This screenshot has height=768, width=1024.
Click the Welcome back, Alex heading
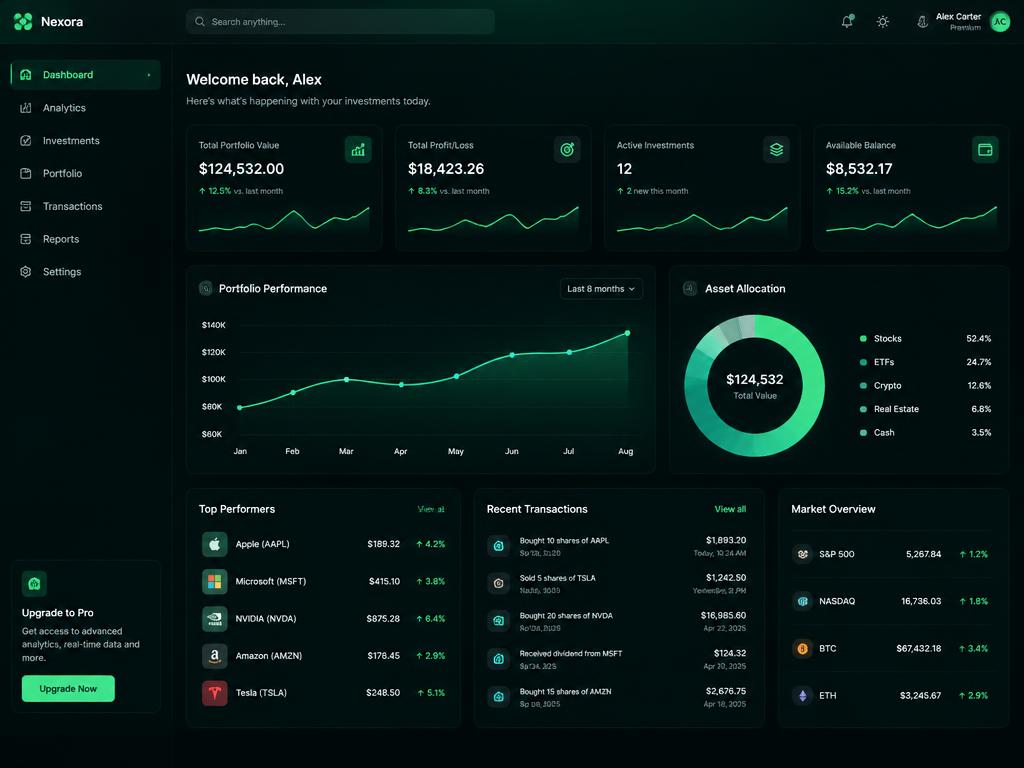[253, 80]
